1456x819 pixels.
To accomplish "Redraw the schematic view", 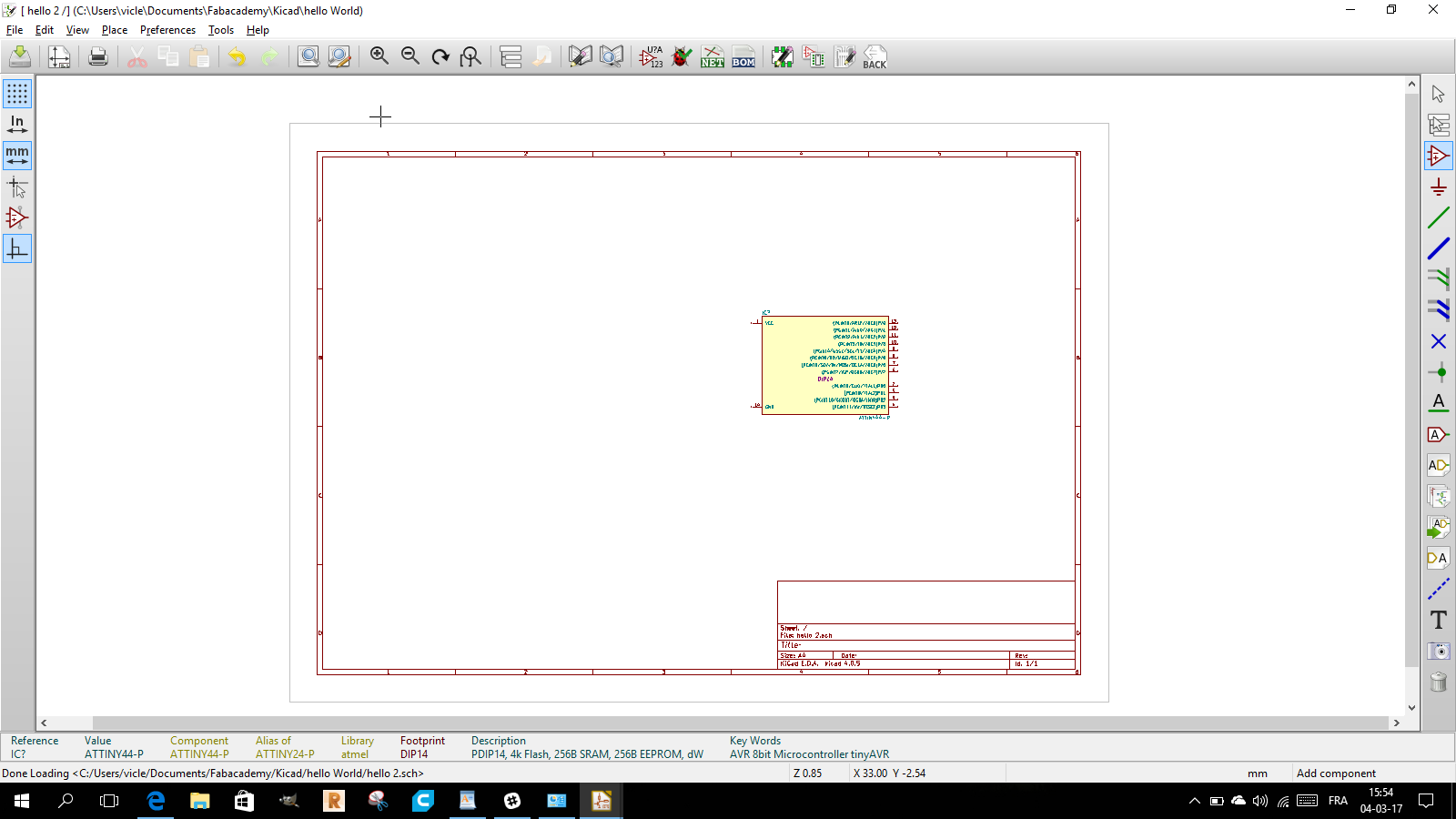I will click(x=440, y=57).
